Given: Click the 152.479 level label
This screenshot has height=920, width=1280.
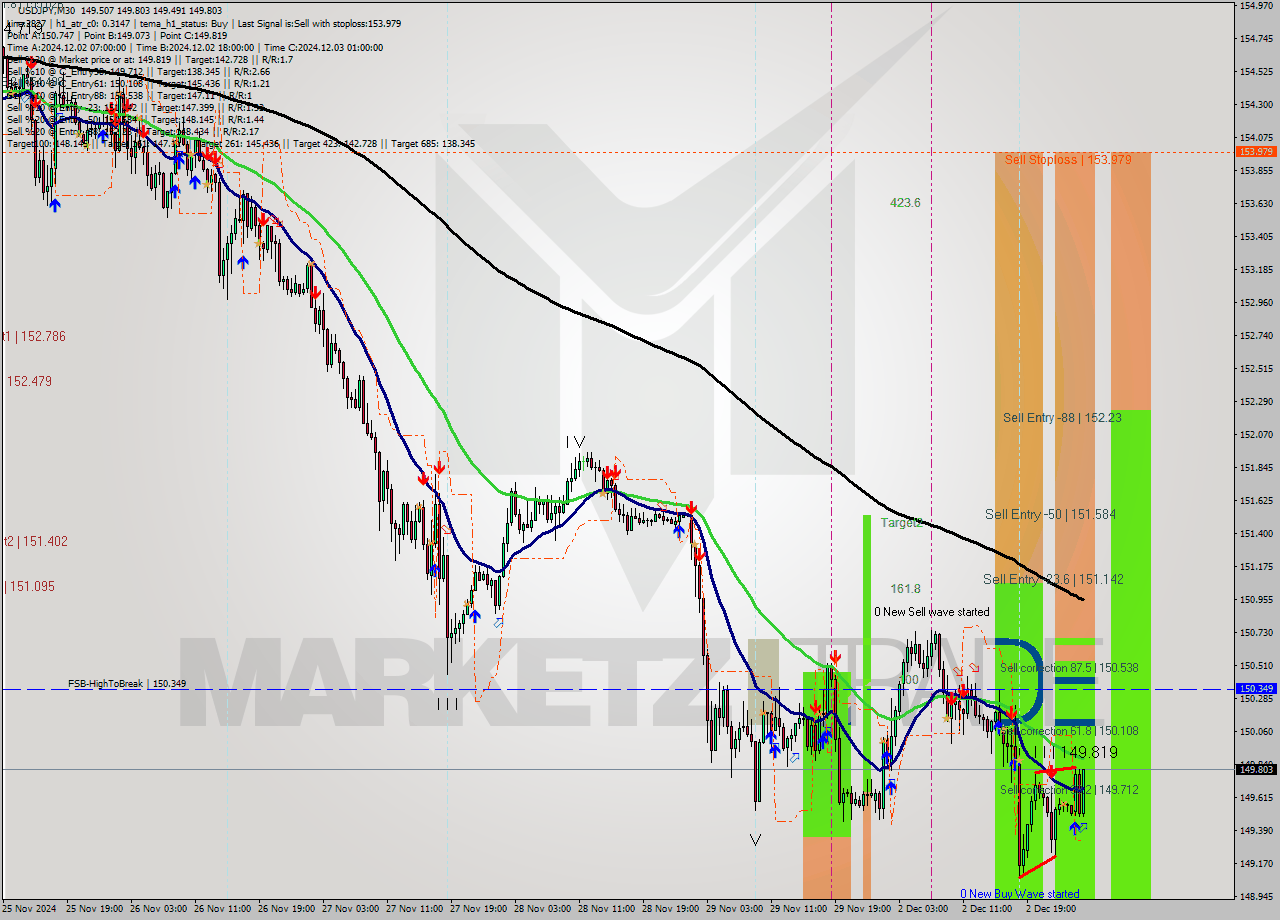Looking at the screenshot, I should click(29, 381).
